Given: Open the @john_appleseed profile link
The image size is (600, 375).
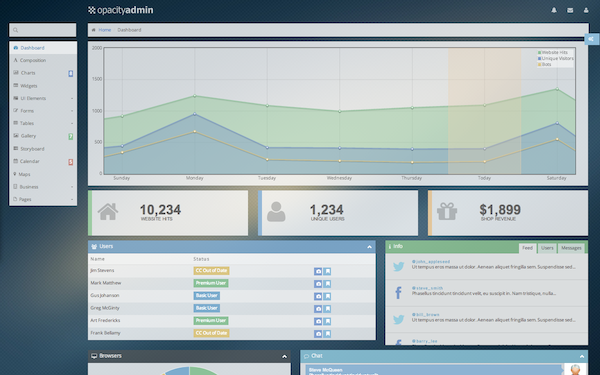Looking at the screenshot, I should click(x=431, y=262).
